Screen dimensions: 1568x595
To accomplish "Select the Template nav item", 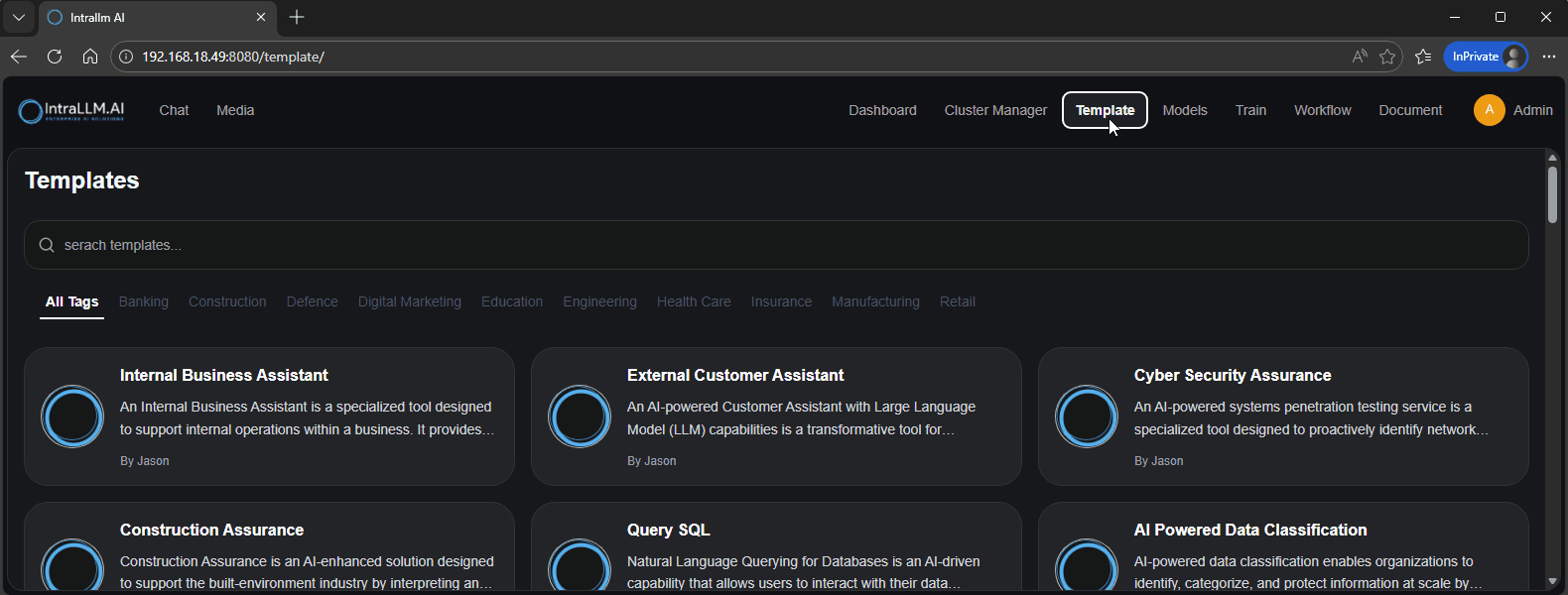I will 1105,110.
